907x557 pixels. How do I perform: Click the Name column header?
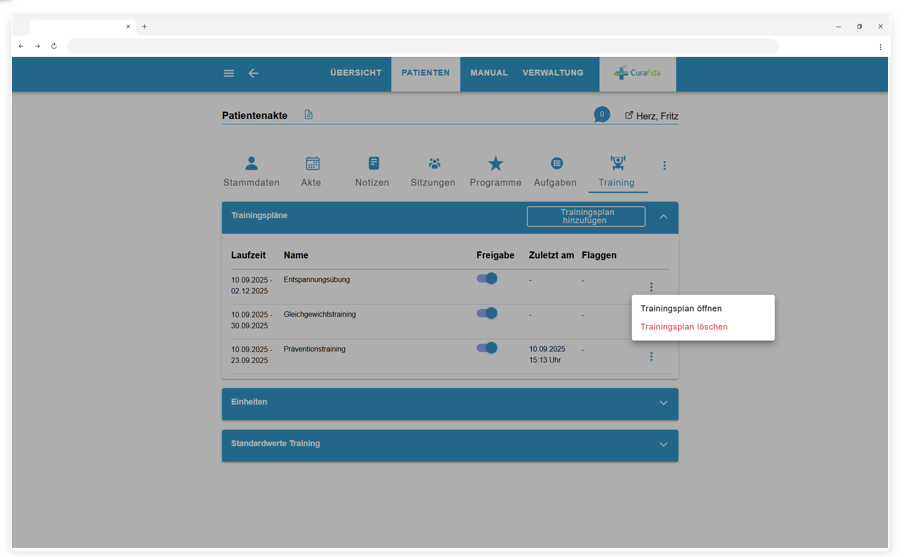click(x=296, y=255)
